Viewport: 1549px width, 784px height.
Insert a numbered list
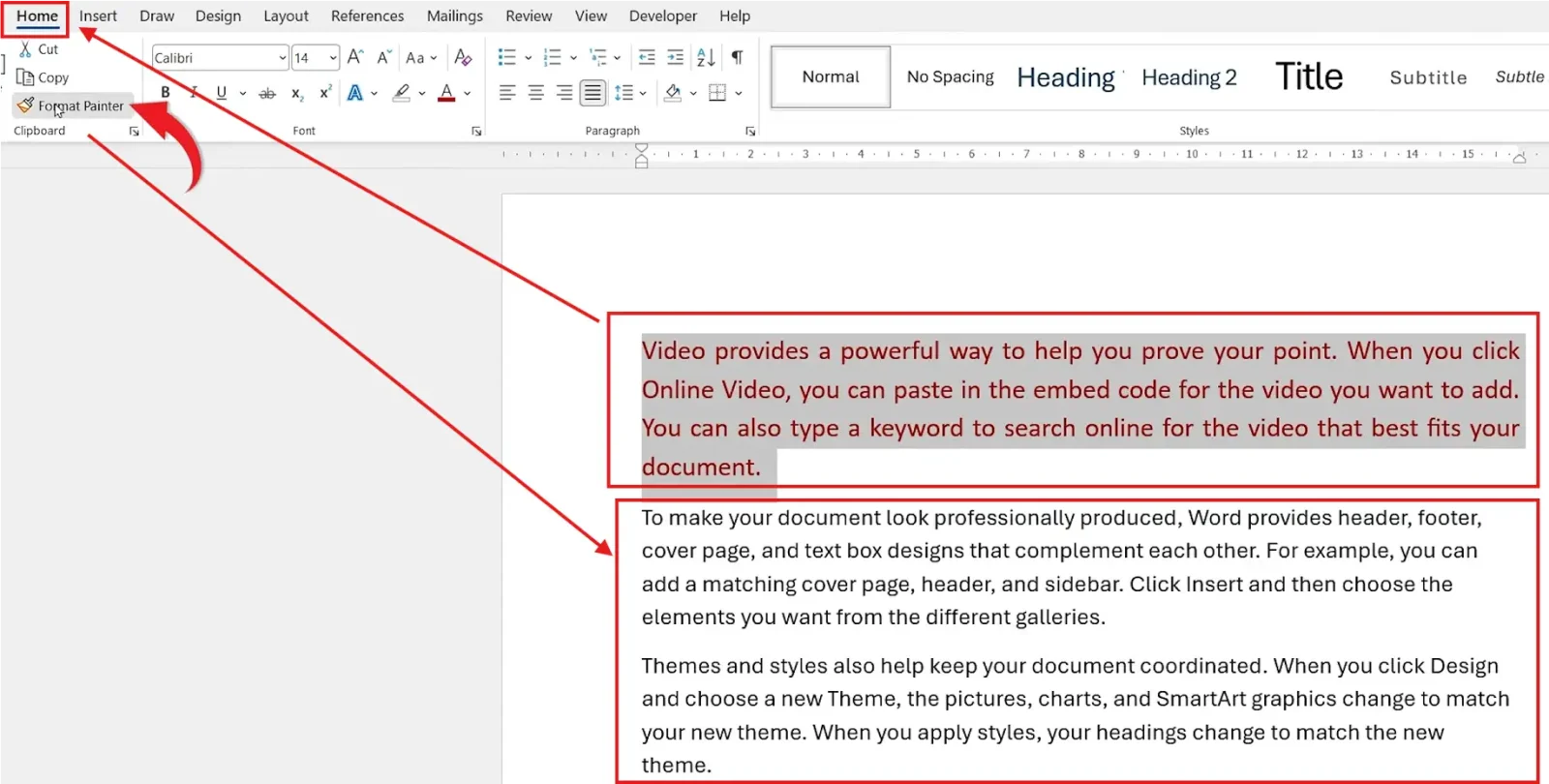(552, 57)
